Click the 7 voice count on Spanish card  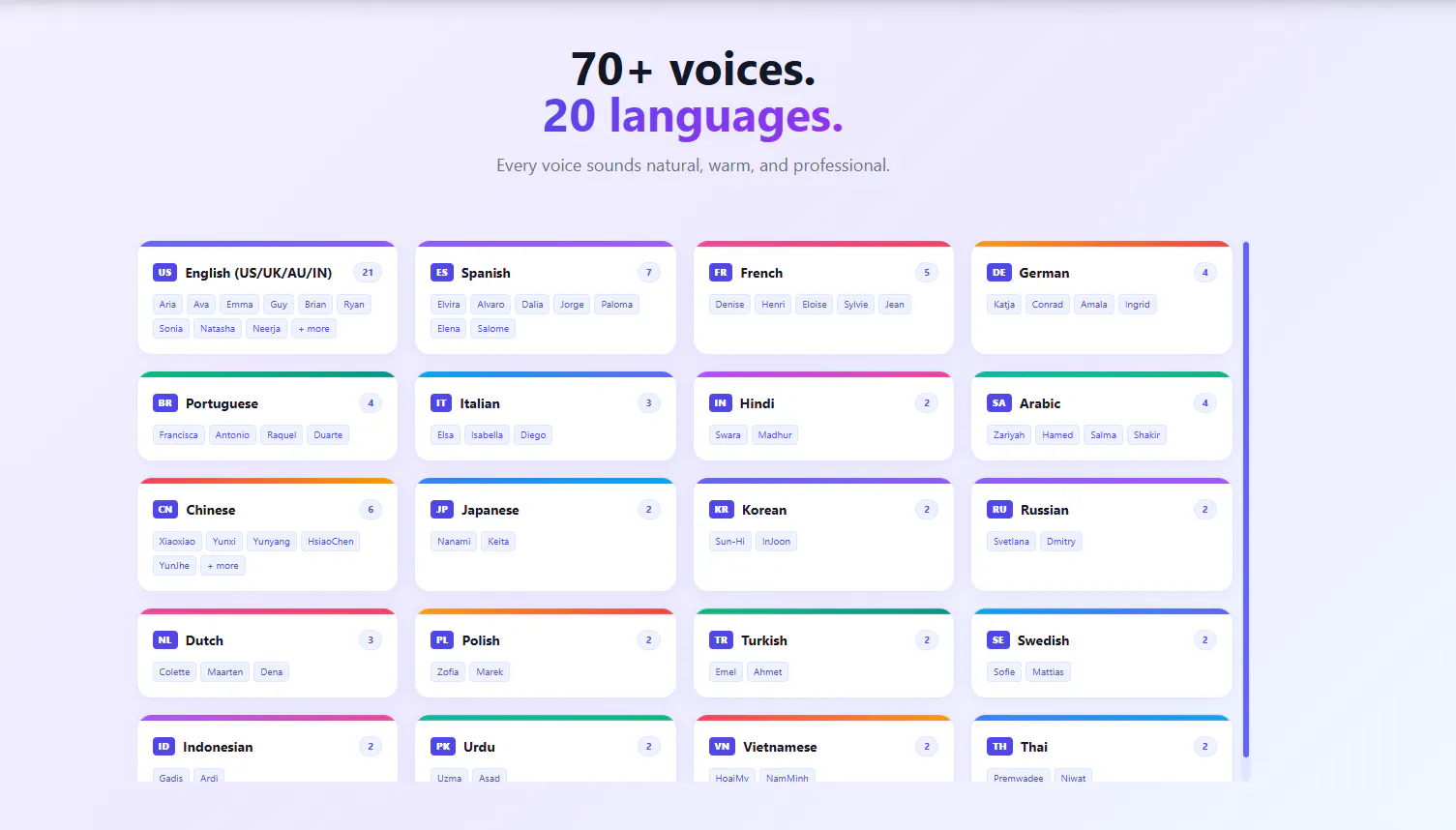(x=649, y=273)
